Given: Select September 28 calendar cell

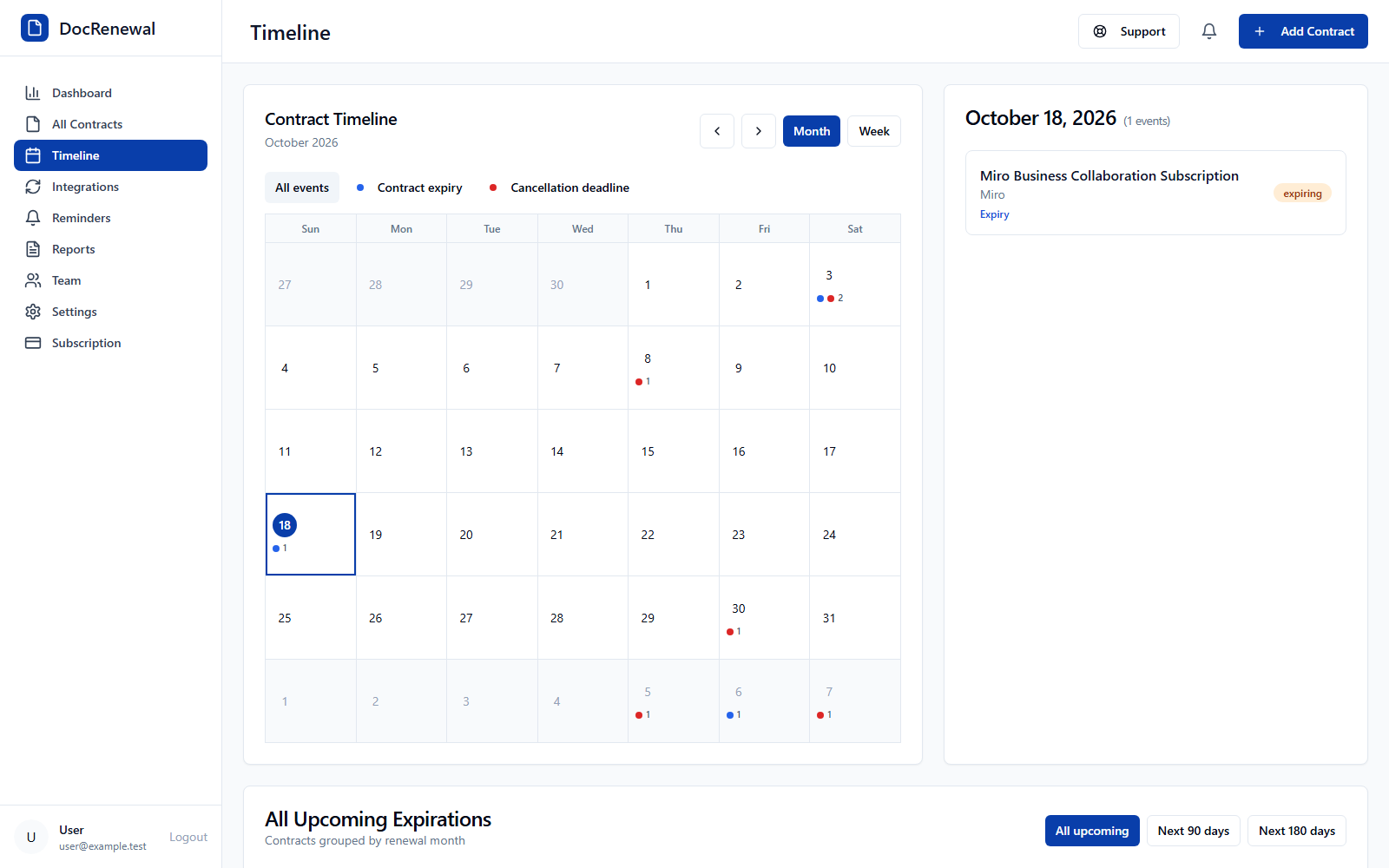Looking at the screenshot, I should [x=401, y=285].
